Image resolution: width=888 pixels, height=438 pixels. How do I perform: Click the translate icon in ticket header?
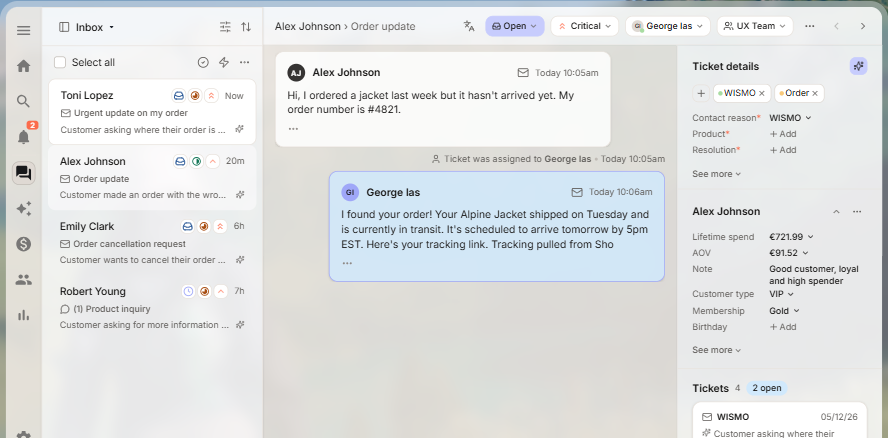[469, 26]
